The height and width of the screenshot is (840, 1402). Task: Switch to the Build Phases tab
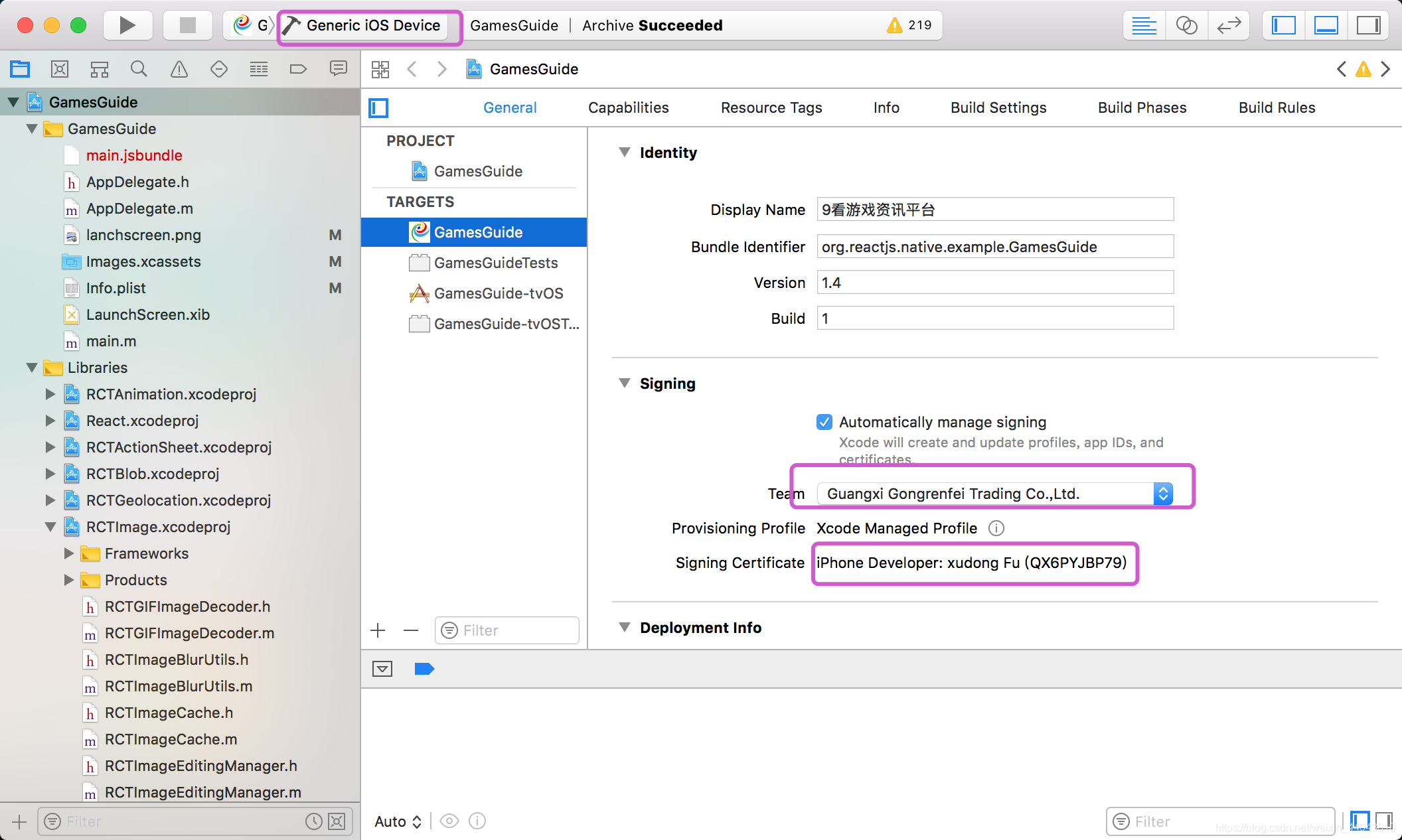click(x=1142, y=107)
